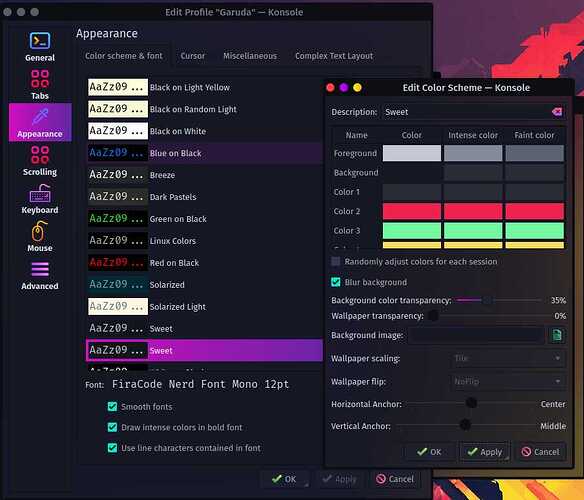
Task: Switch to the Cursor tab
Action: click(193, 56)
